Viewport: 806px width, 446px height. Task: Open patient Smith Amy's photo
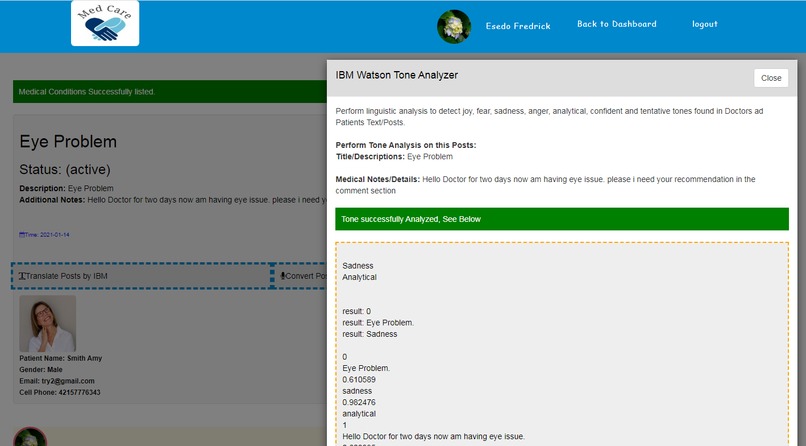48,324
